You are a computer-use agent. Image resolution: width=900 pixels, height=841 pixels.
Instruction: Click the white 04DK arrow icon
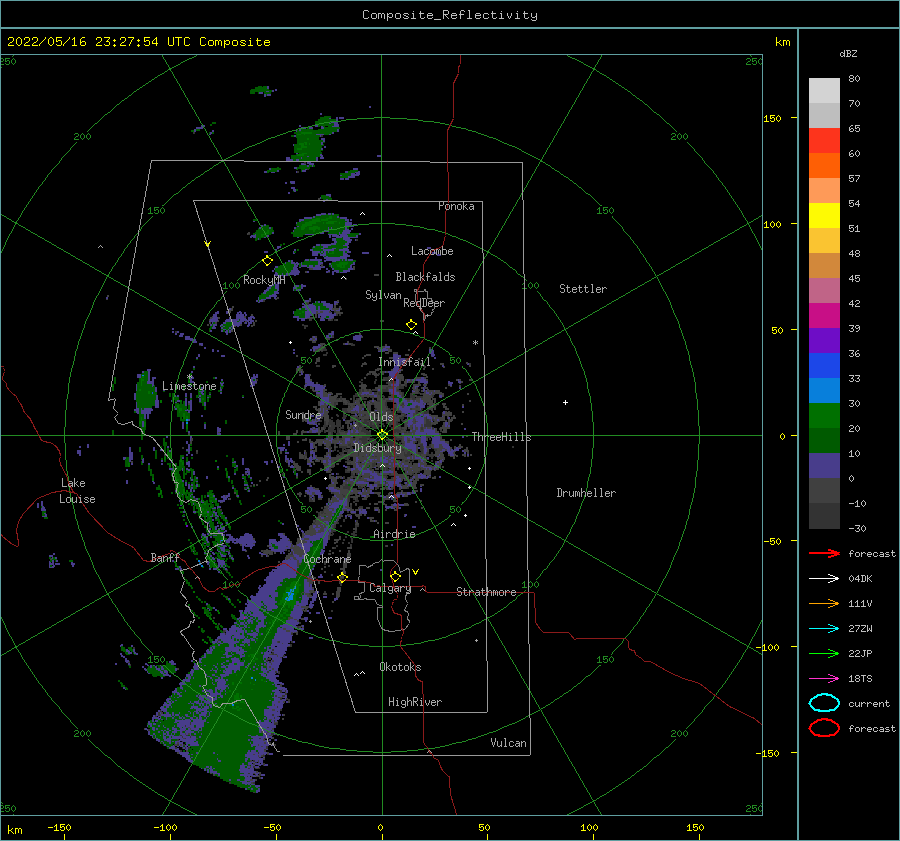click(824, 579)
